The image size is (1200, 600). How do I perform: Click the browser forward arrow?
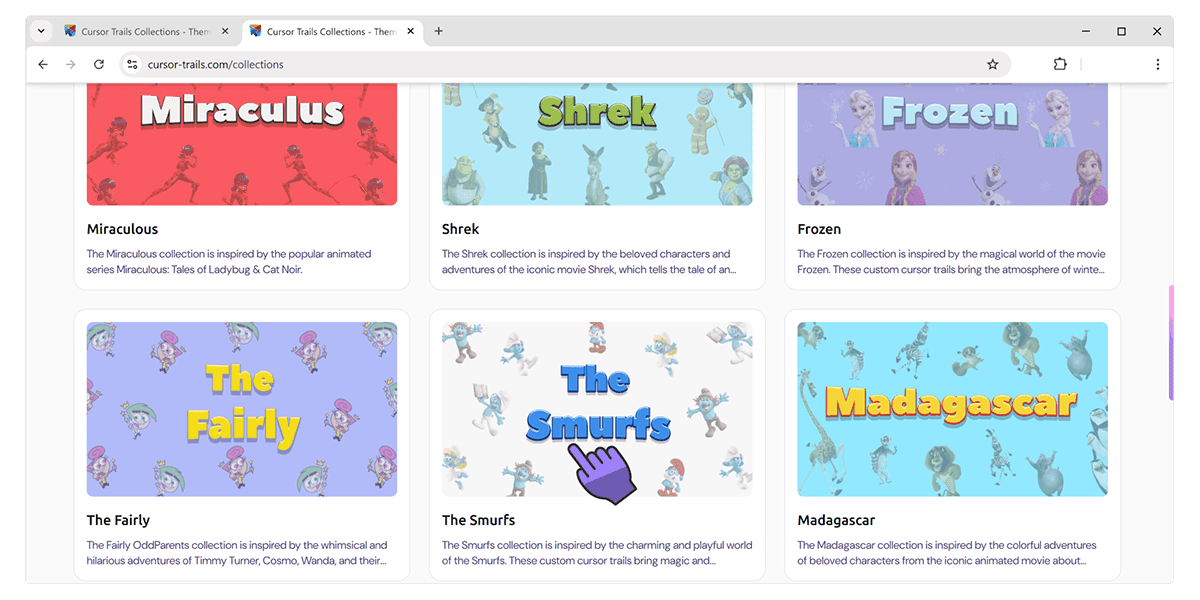coord(70,64)
